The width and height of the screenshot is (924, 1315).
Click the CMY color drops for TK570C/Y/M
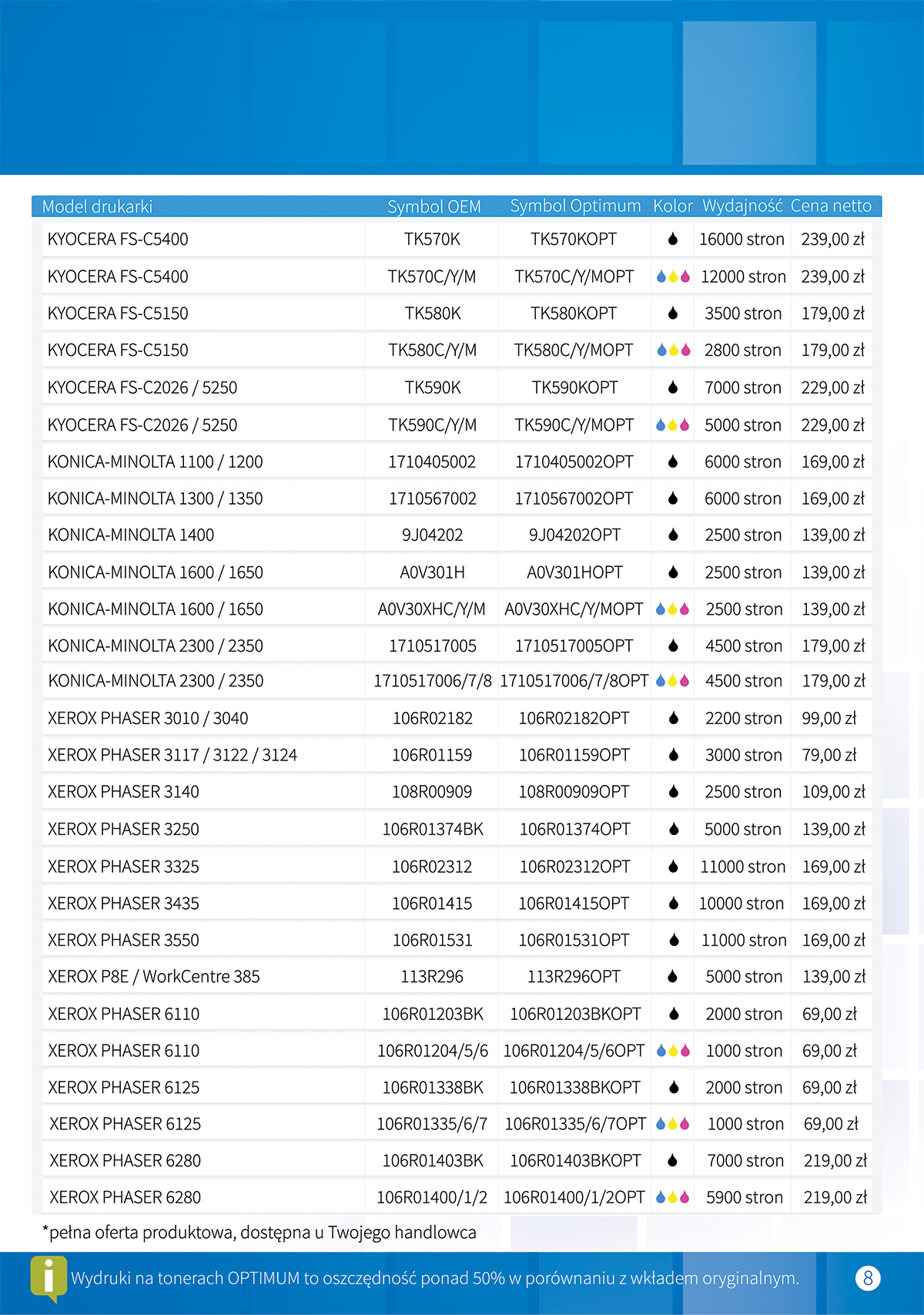[673, 277]
